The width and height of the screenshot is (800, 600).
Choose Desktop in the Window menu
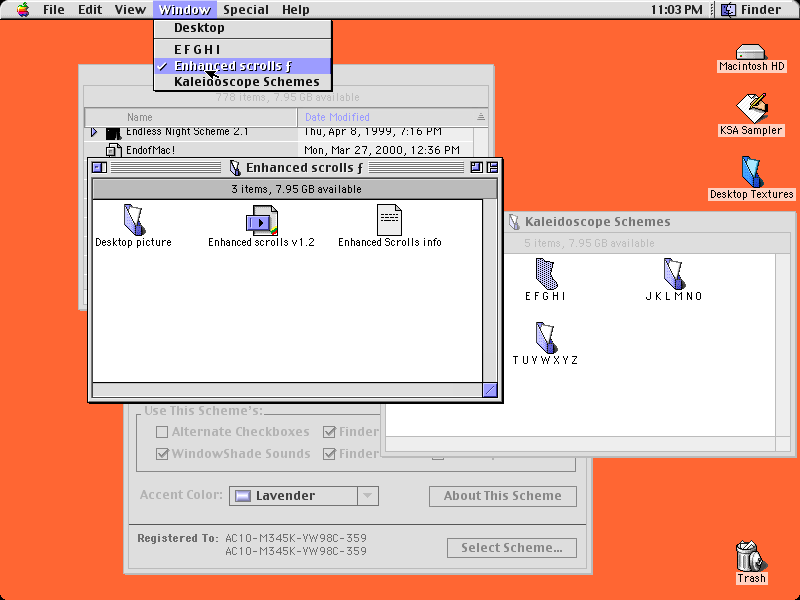243,28
